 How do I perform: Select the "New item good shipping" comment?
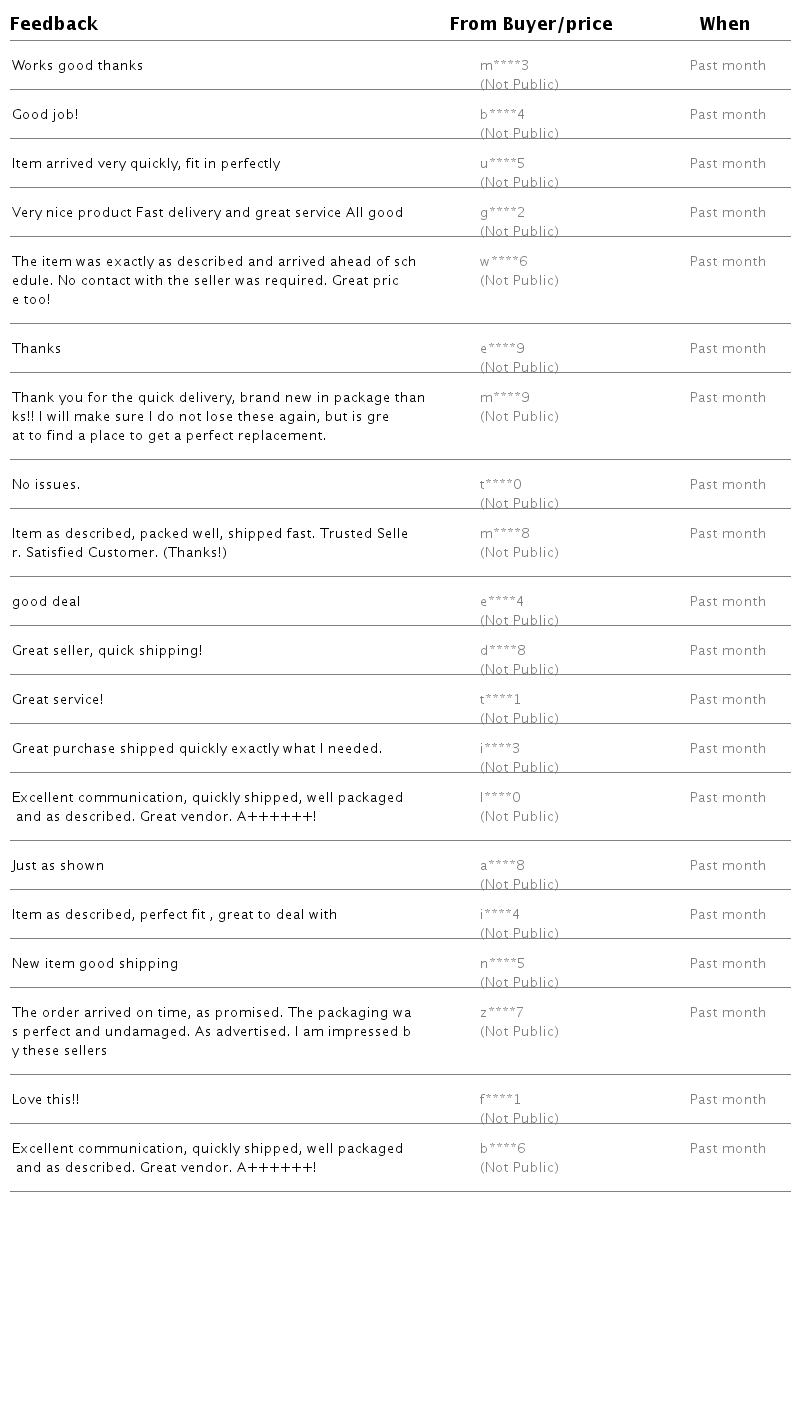pos(95,964)
